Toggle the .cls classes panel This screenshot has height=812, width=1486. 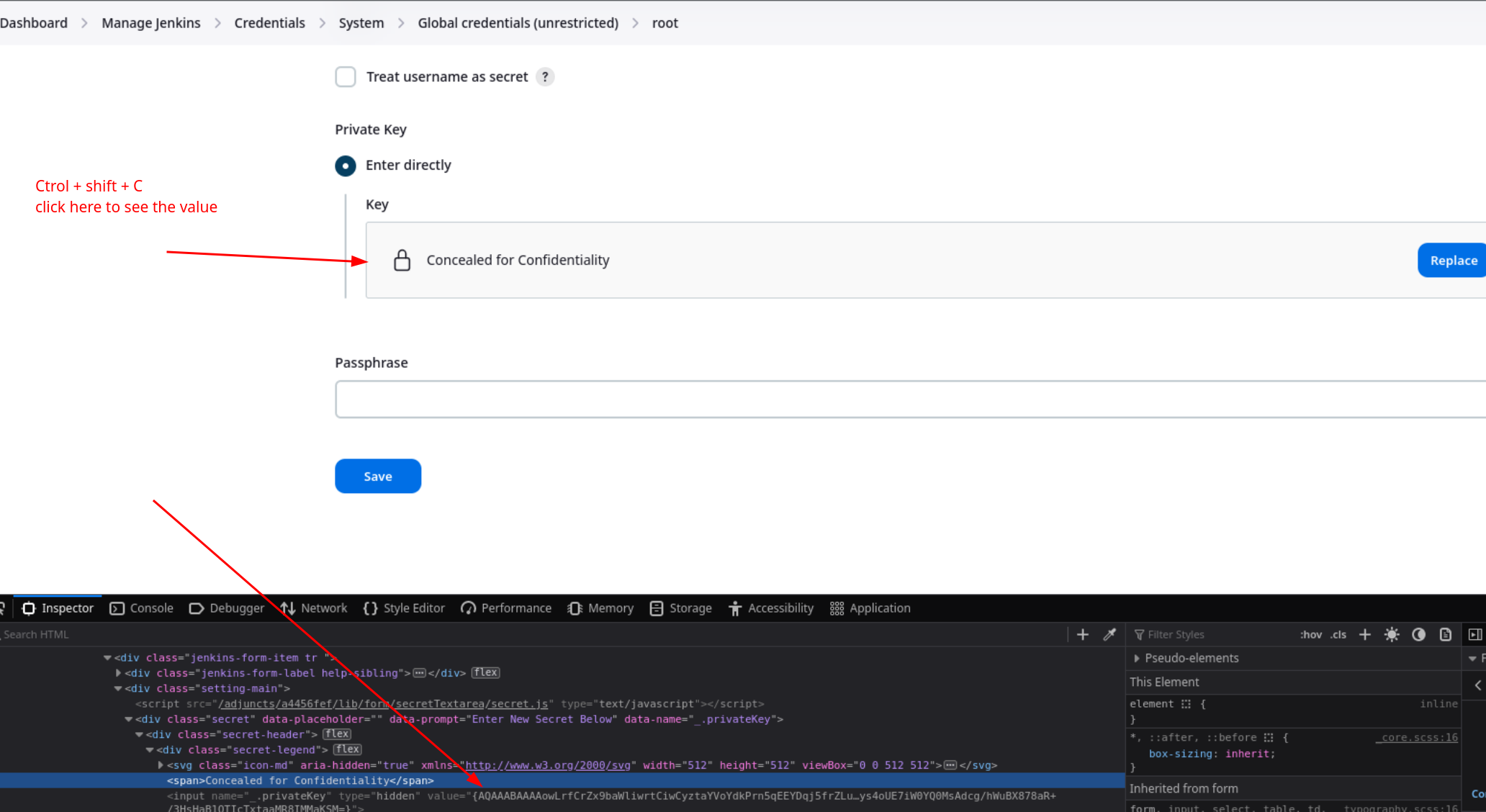[1338, 634]
